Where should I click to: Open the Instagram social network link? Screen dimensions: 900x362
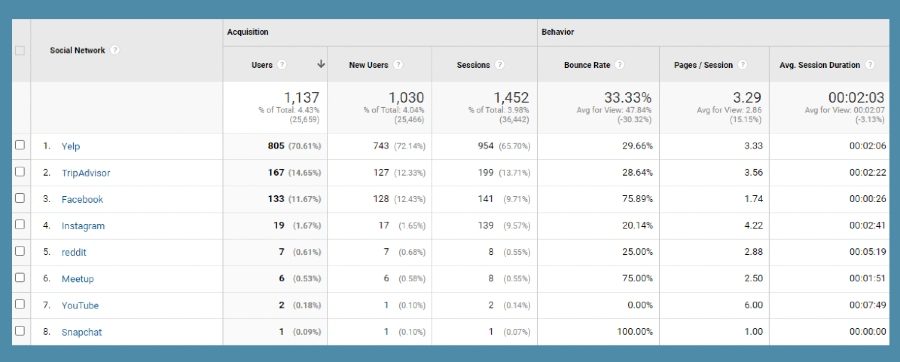pyautogui.click(x=83, y=226)
